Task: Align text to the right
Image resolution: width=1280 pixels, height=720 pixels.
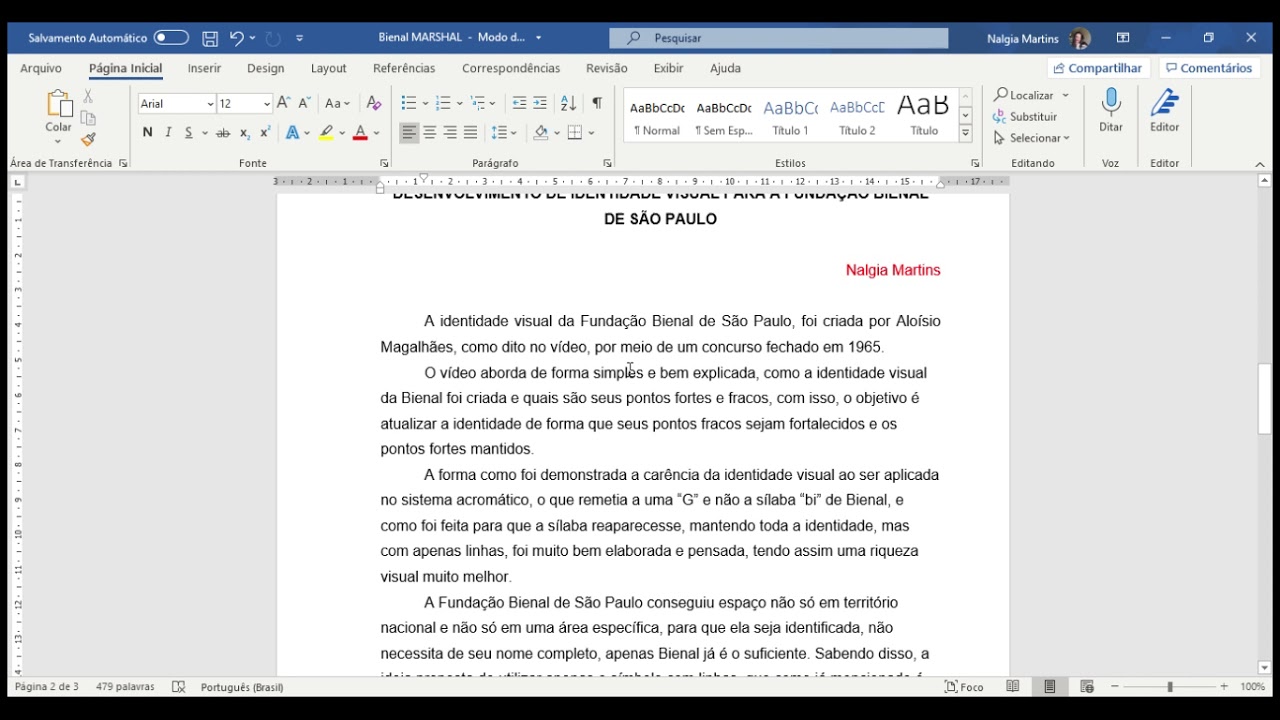Action: click(x=450, y=133)
